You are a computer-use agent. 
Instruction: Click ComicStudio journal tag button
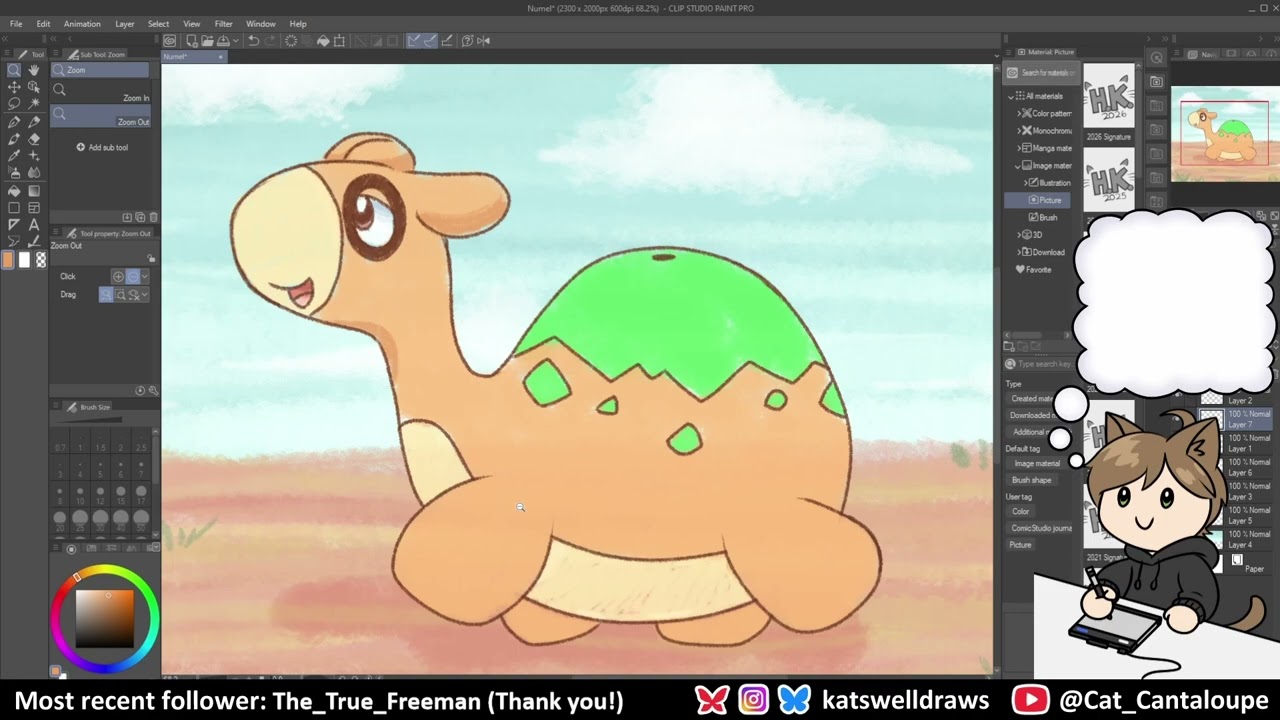[x=1040, y=528]
